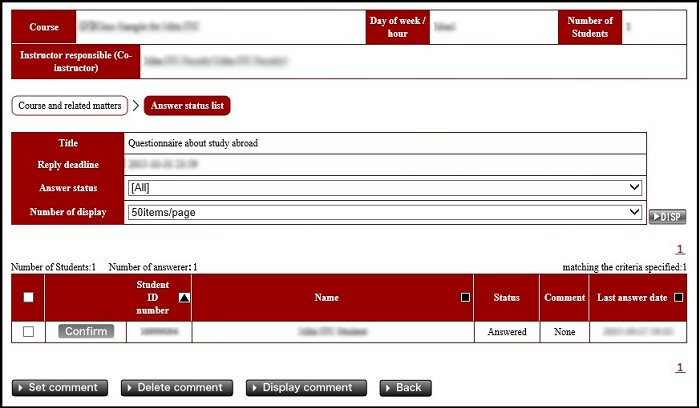Go to Course and related matters breadcrumb
The image size is (700, 408).
click(x=70, y=105)
